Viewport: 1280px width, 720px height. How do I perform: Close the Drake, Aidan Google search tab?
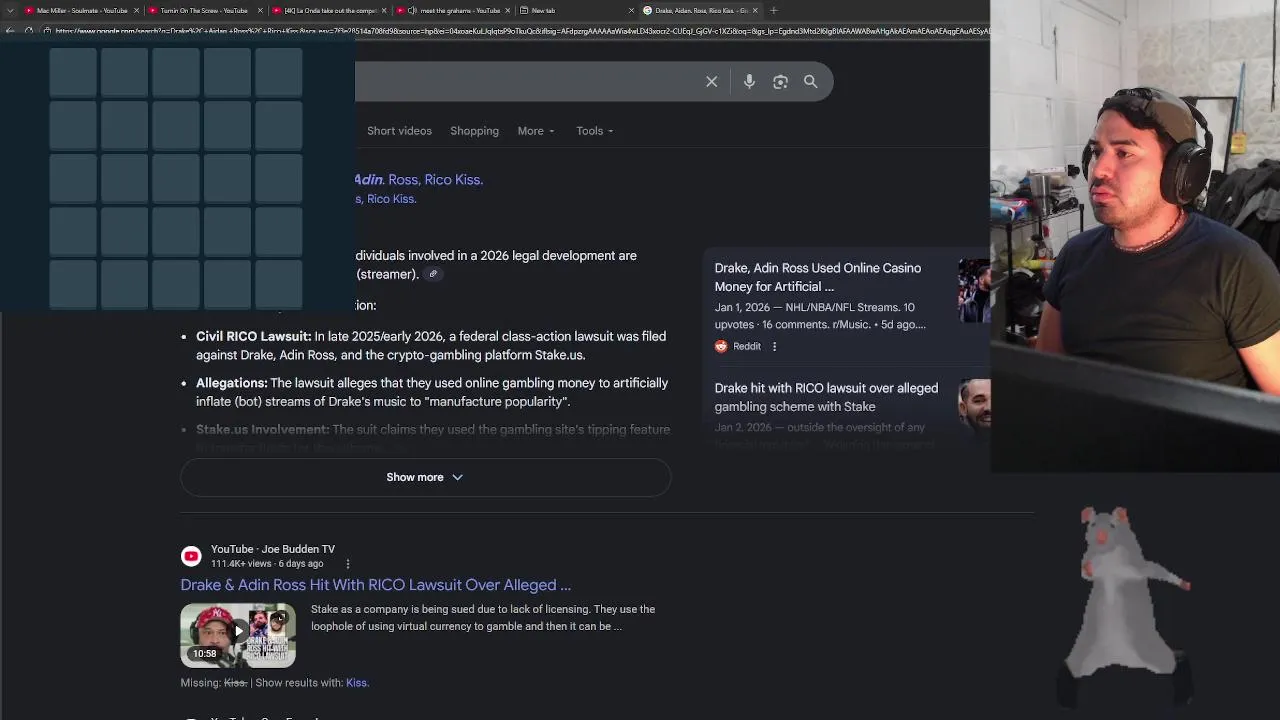click(x=755, y=10)
